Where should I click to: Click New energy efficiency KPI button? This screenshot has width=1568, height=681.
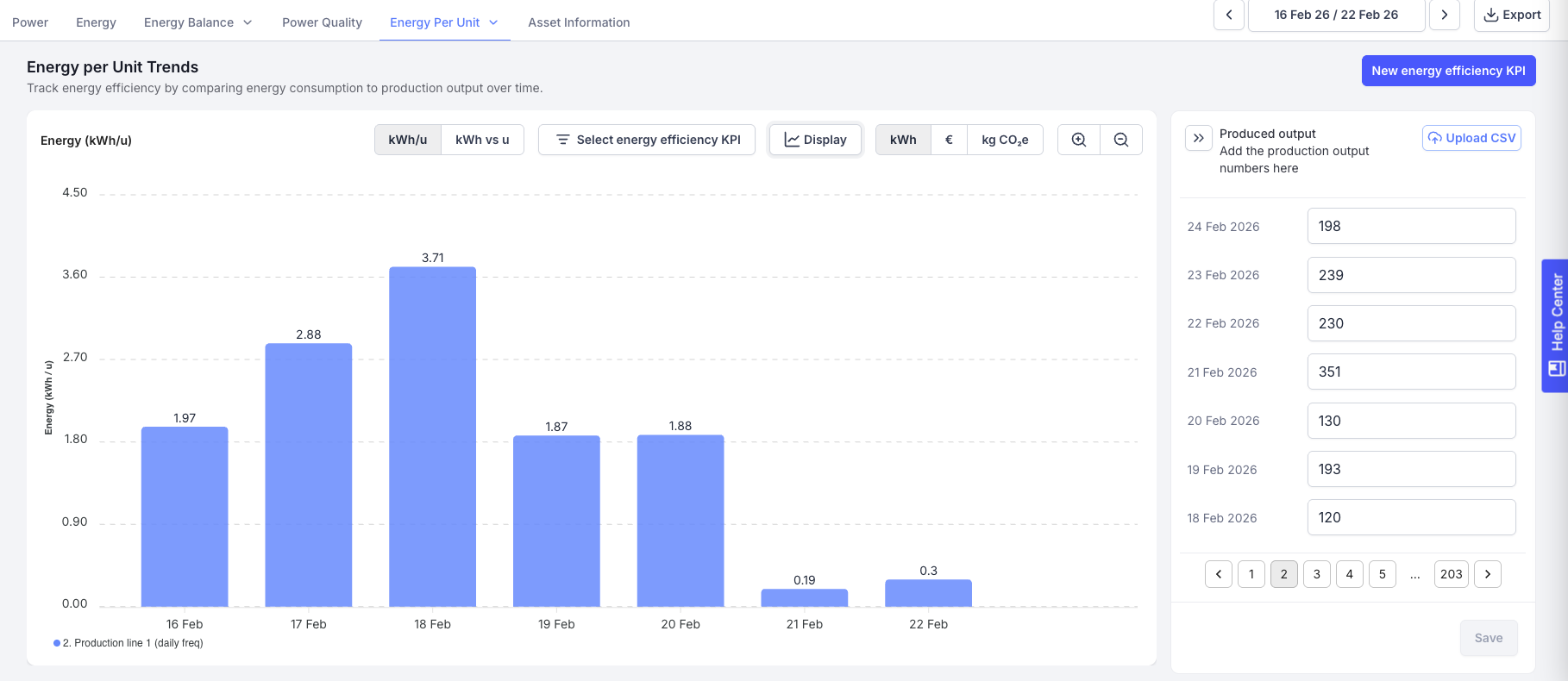pos(1448,71)
